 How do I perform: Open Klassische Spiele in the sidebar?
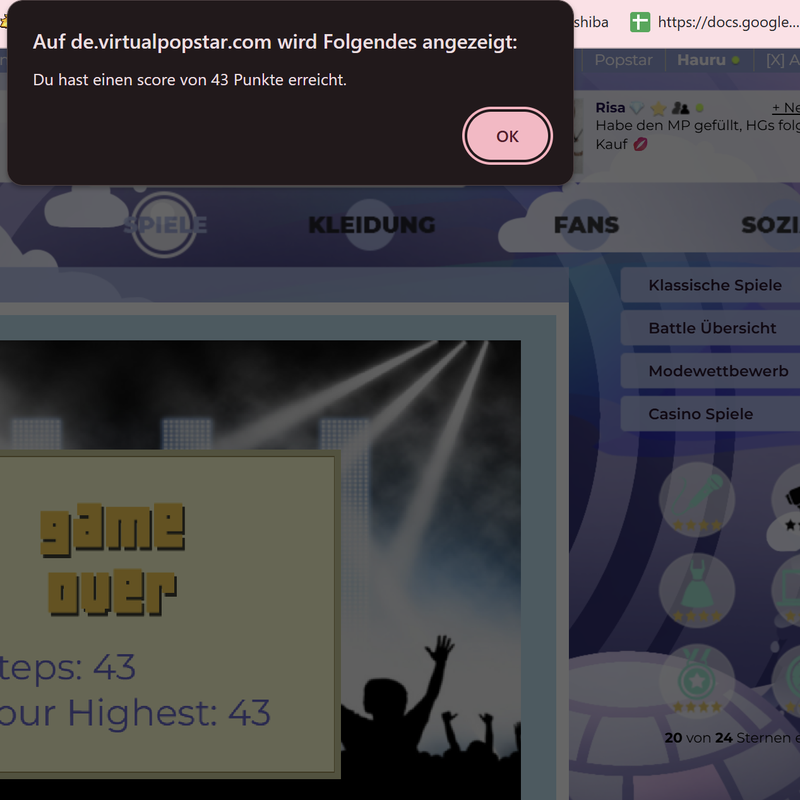(x=710, y=285)
